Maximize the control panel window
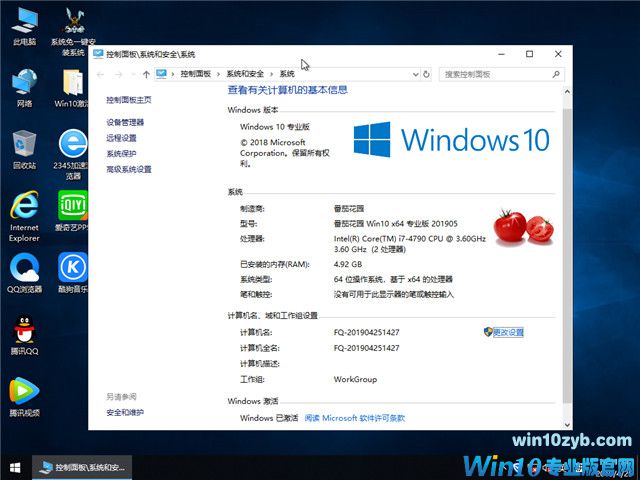 (529, 54)
